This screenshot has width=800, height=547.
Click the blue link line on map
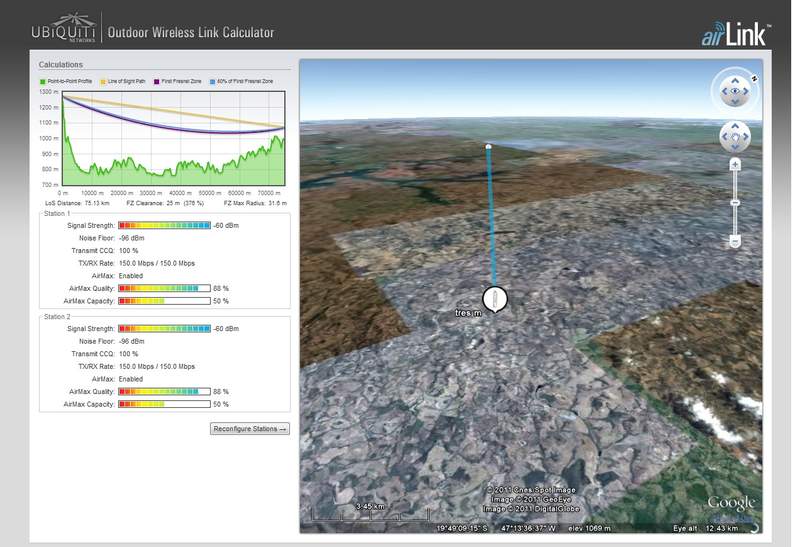click(491, 217)
